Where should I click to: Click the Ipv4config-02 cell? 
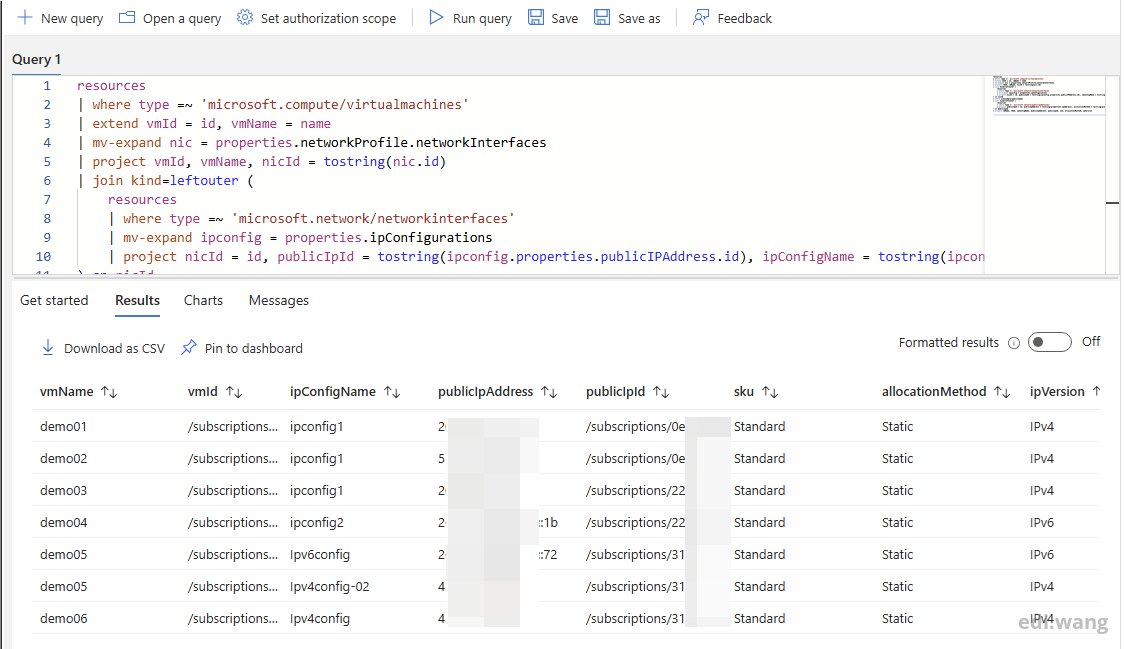(x=330, y=587)
